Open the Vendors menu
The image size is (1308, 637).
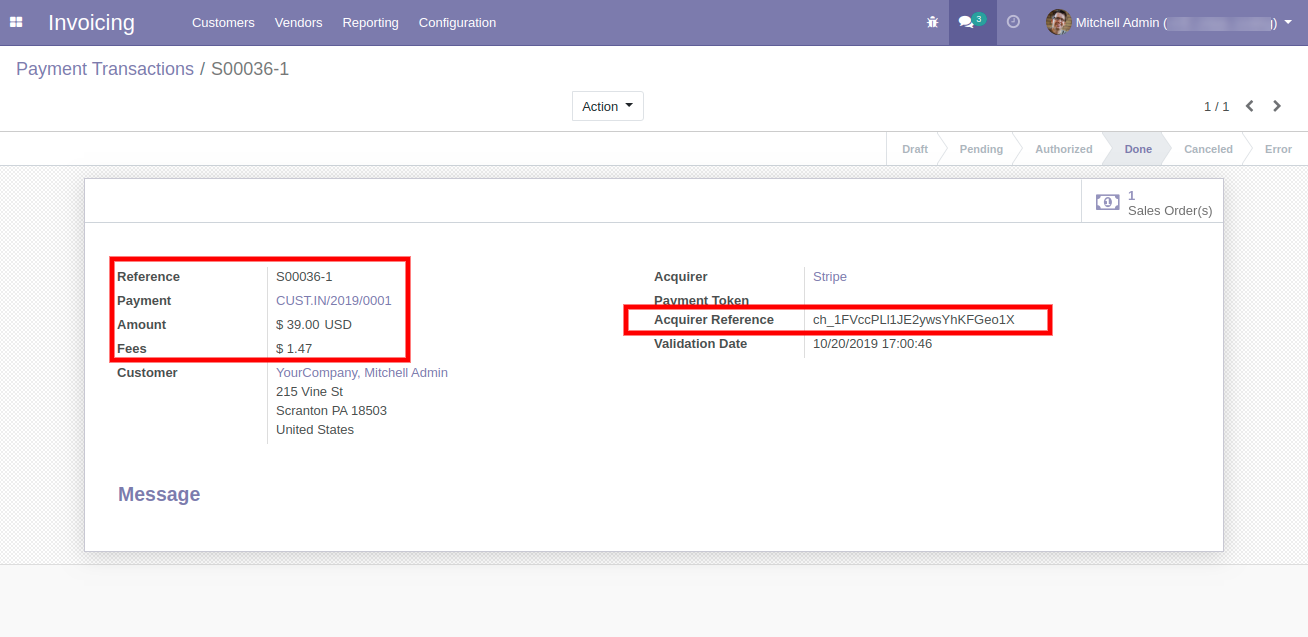coord(298,22)
